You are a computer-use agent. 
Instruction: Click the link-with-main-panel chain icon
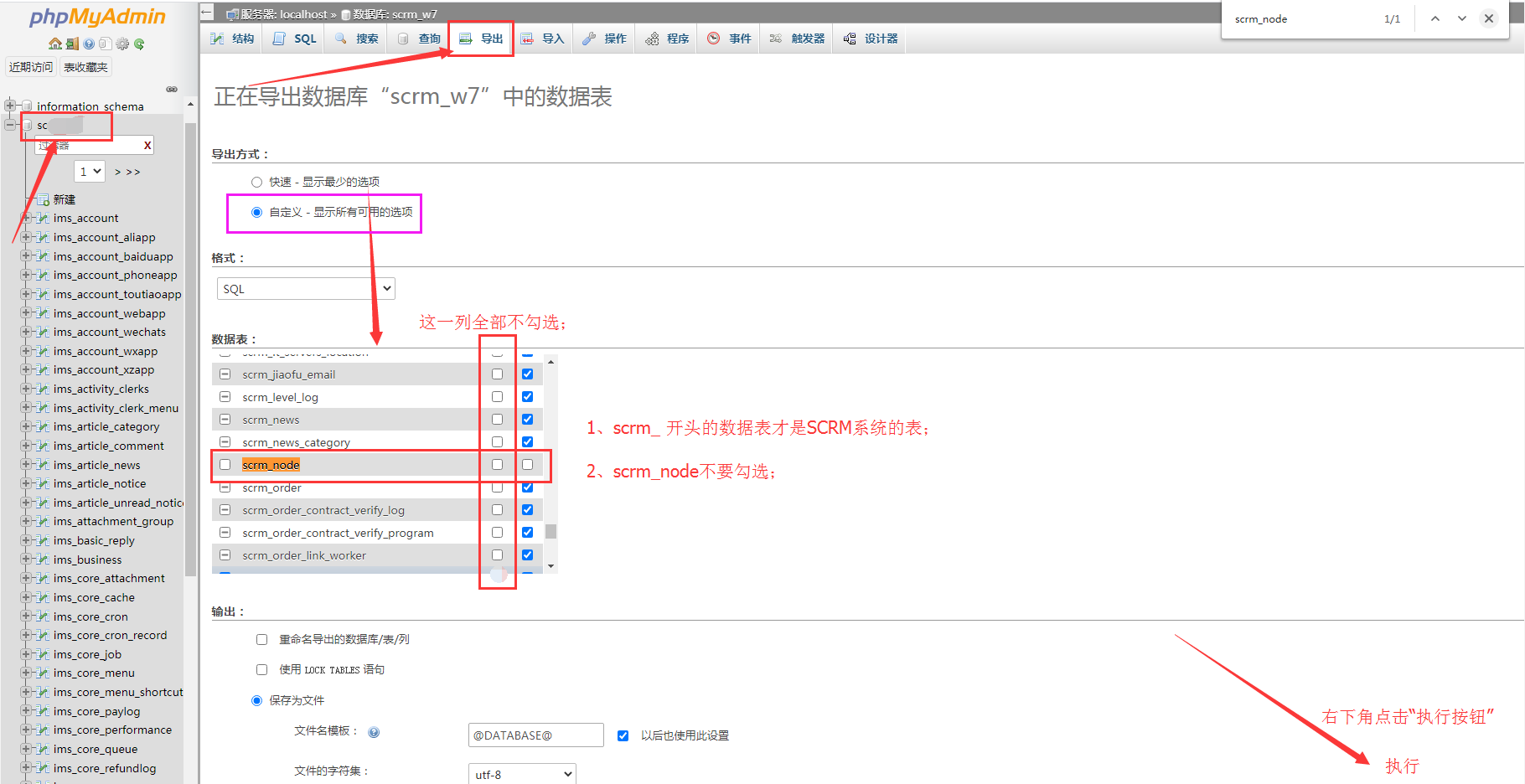[x=172, y=89]
